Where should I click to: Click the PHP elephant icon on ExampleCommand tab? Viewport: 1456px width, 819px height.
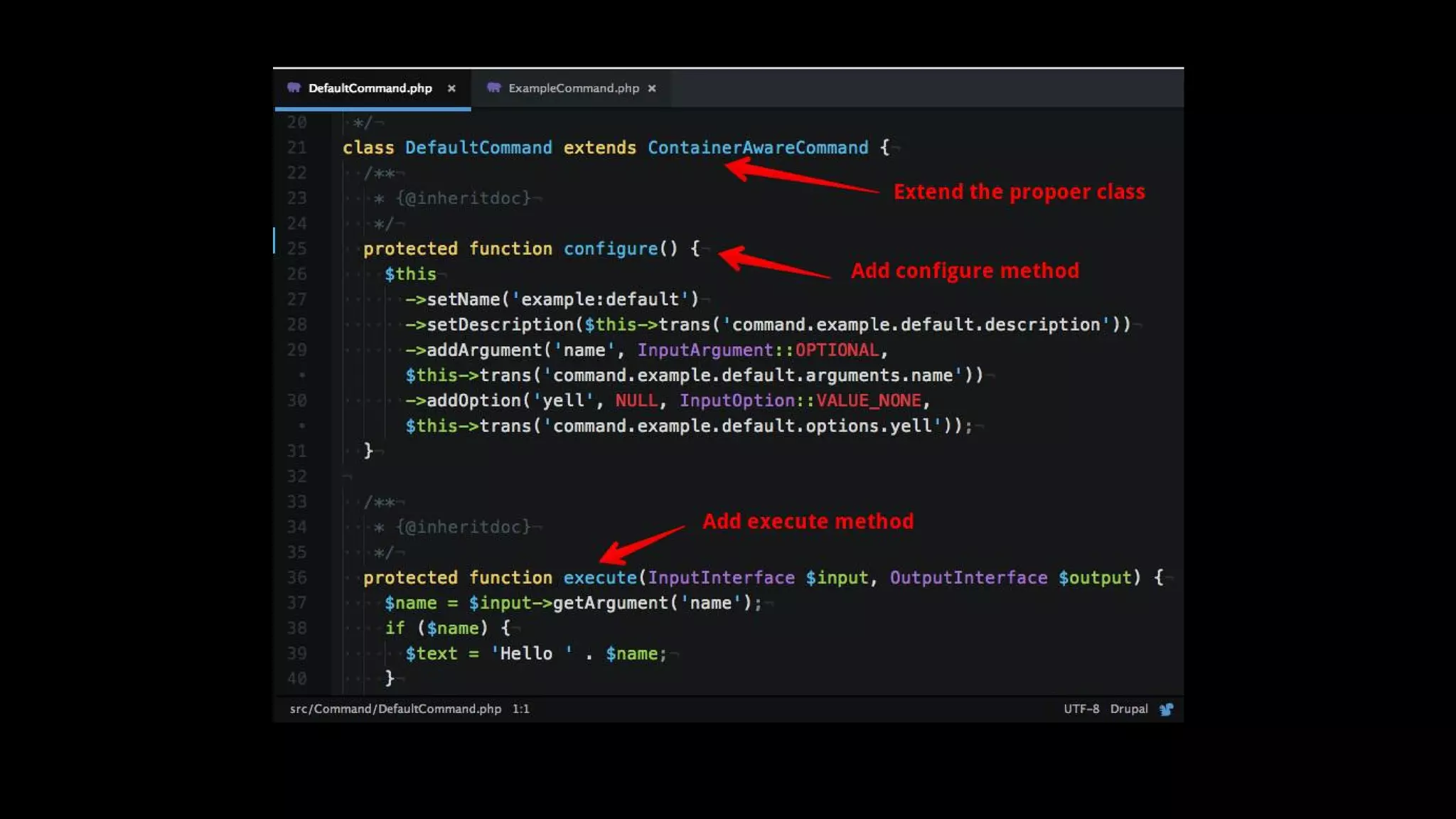pos(494,87)
